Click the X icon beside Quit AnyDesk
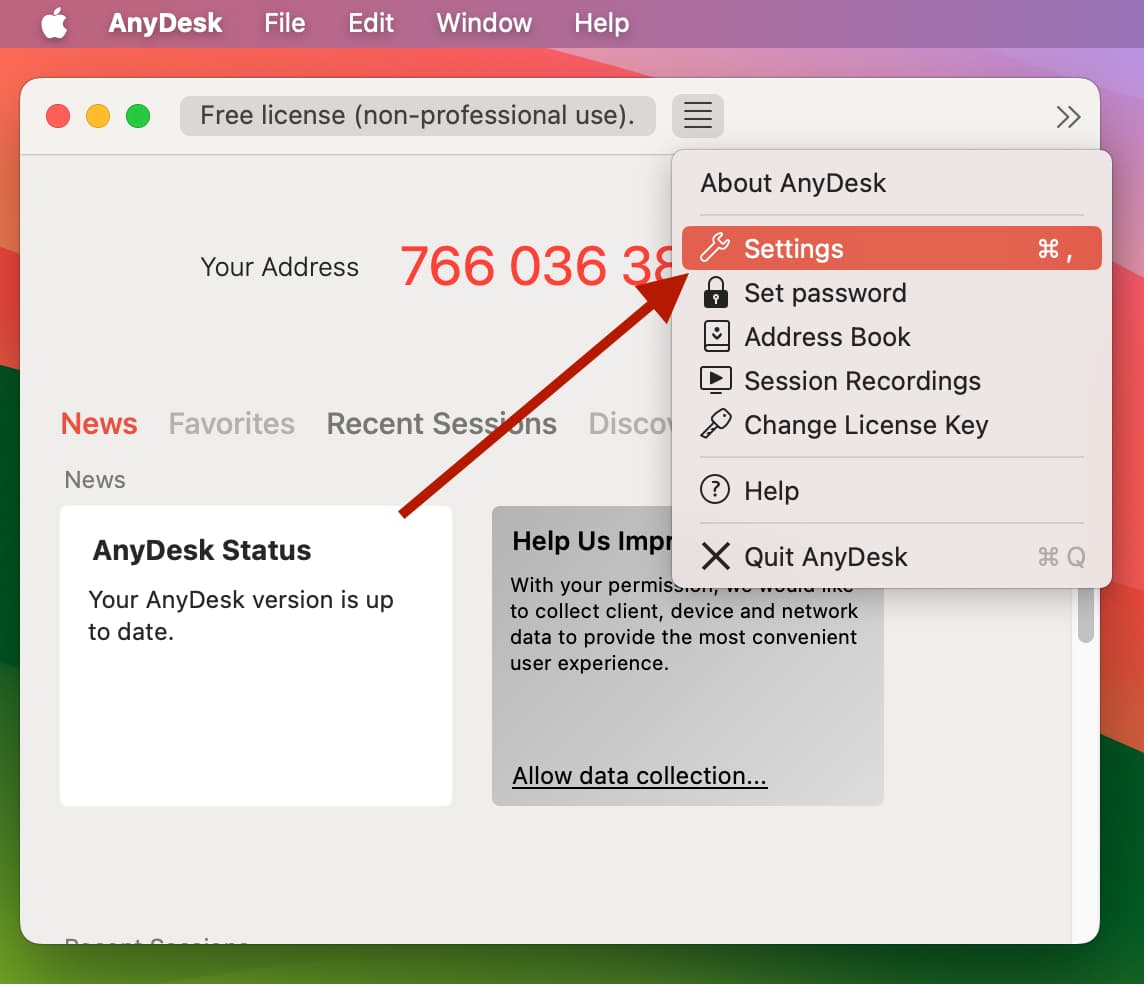Viewport: 1144px width, 984px height. [x=716, y=556]
